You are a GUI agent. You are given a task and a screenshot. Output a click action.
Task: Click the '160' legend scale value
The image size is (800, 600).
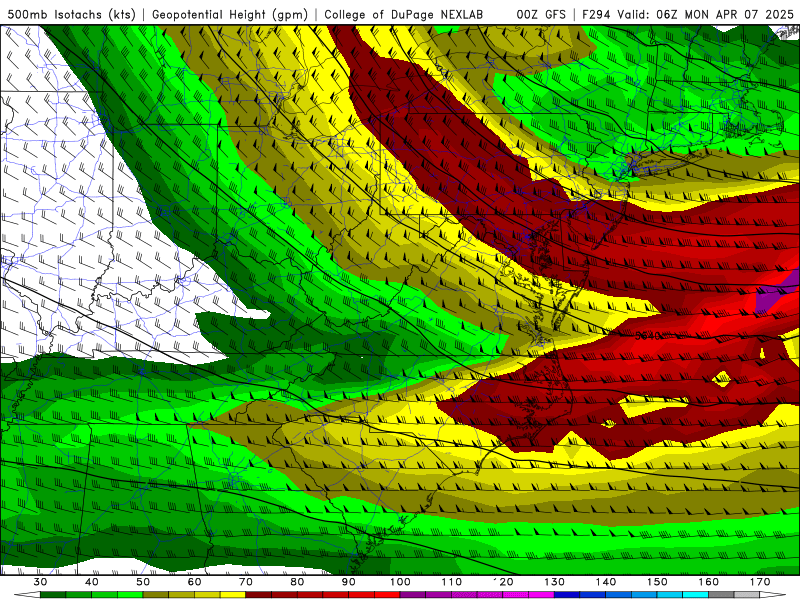tap(709, 582)
